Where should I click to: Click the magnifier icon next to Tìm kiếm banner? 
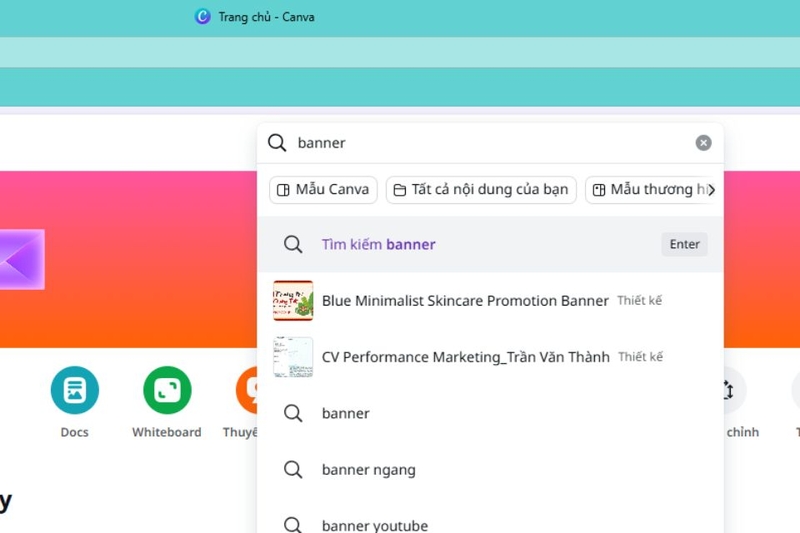click(x=293, y=244)
